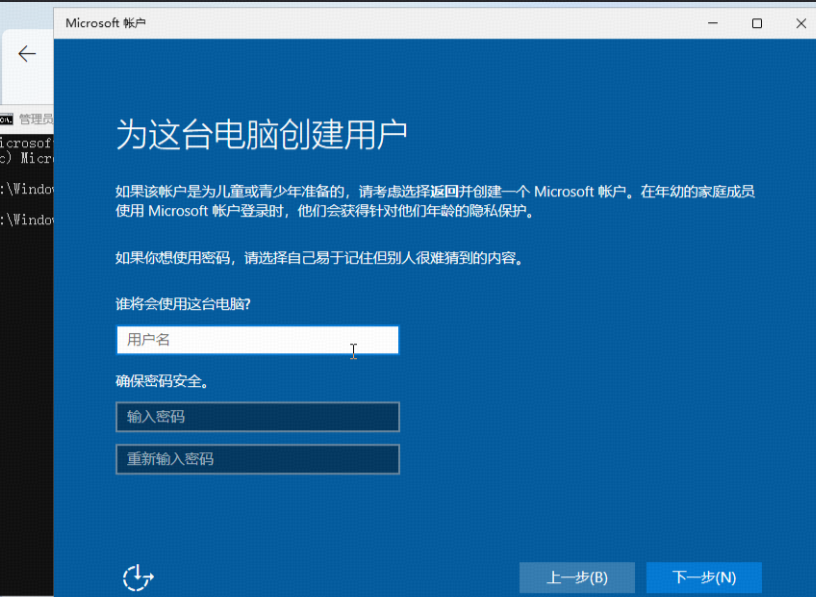Image resolution: width=816 pixels, height=597 pixels.
Task: Click the command prompt icon in background window
Action: coord(6,120)
